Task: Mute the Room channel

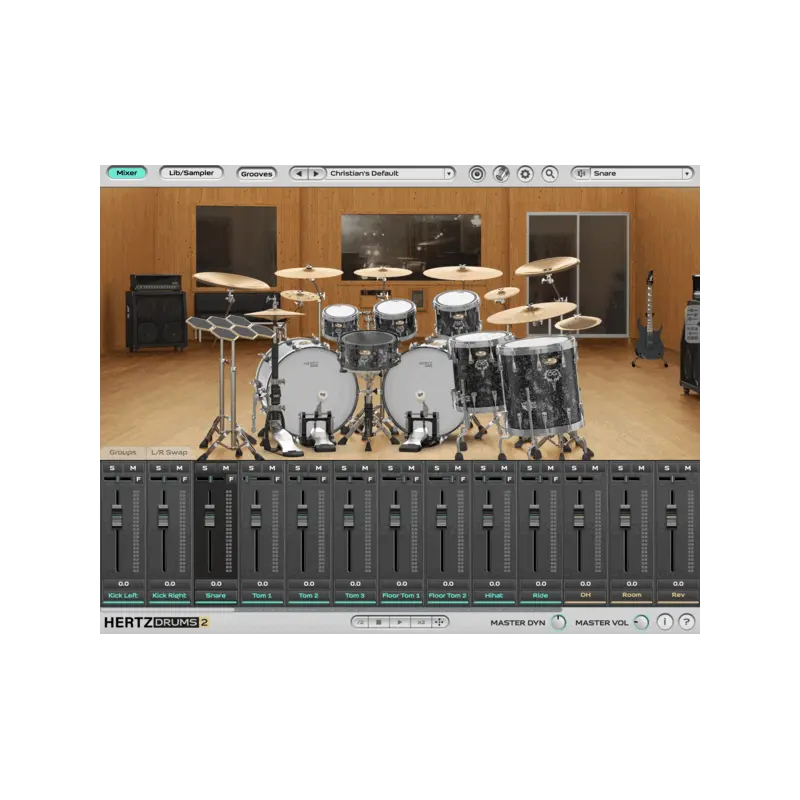Action: (x=641, y=468)
